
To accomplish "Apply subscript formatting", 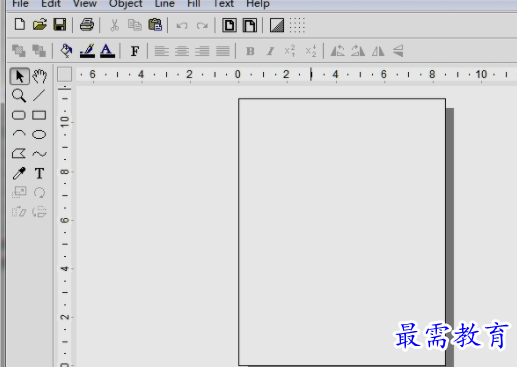I will (311, 51).
